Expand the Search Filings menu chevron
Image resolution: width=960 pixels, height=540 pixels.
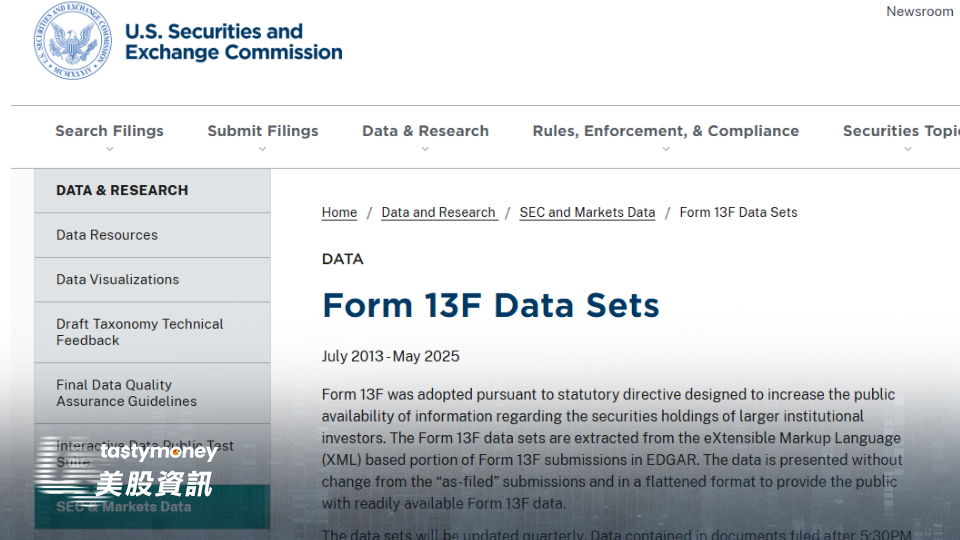pyautogui.click(x=110, y=149)
